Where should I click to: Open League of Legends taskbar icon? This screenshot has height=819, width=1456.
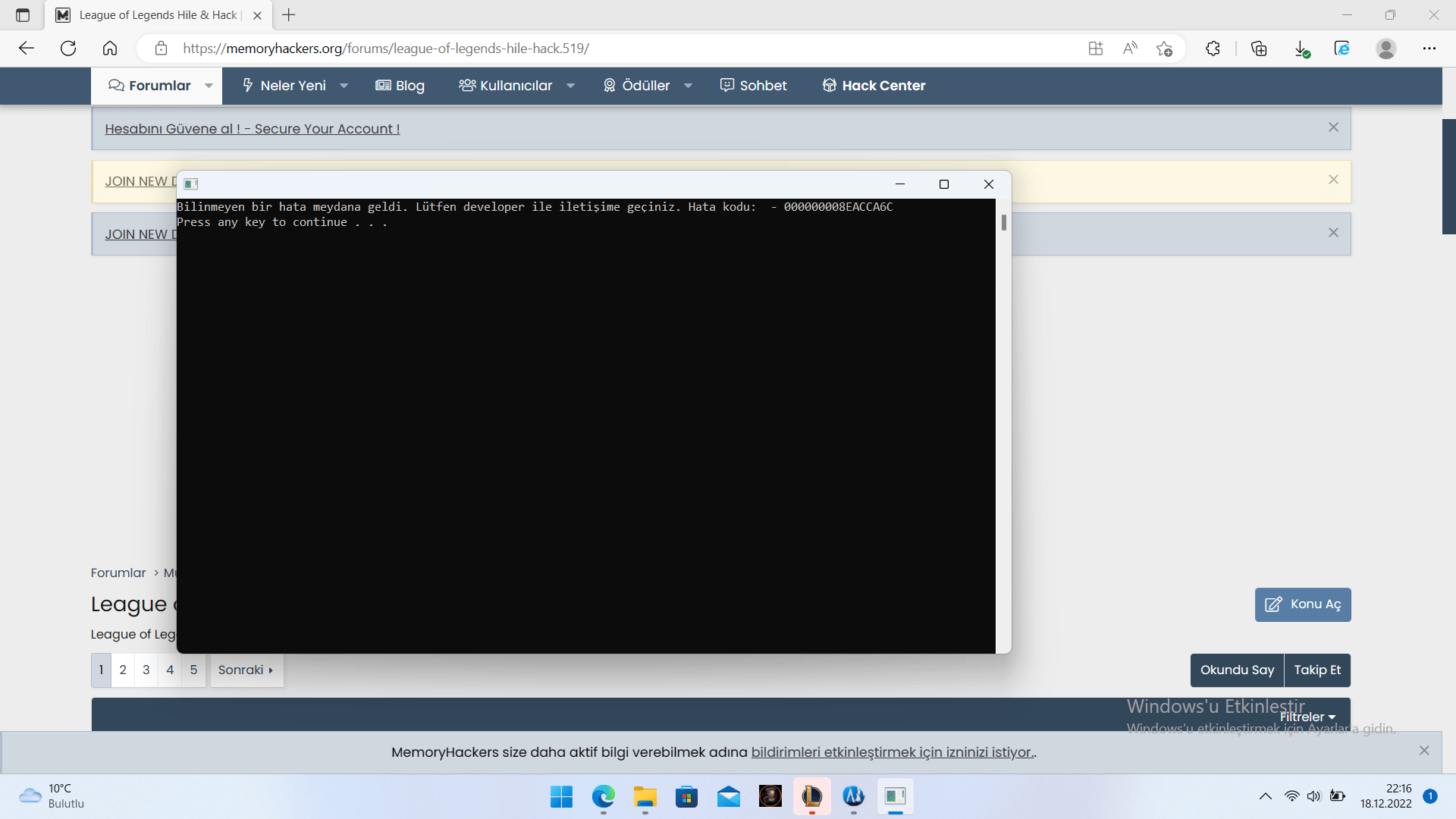(812, 797)
